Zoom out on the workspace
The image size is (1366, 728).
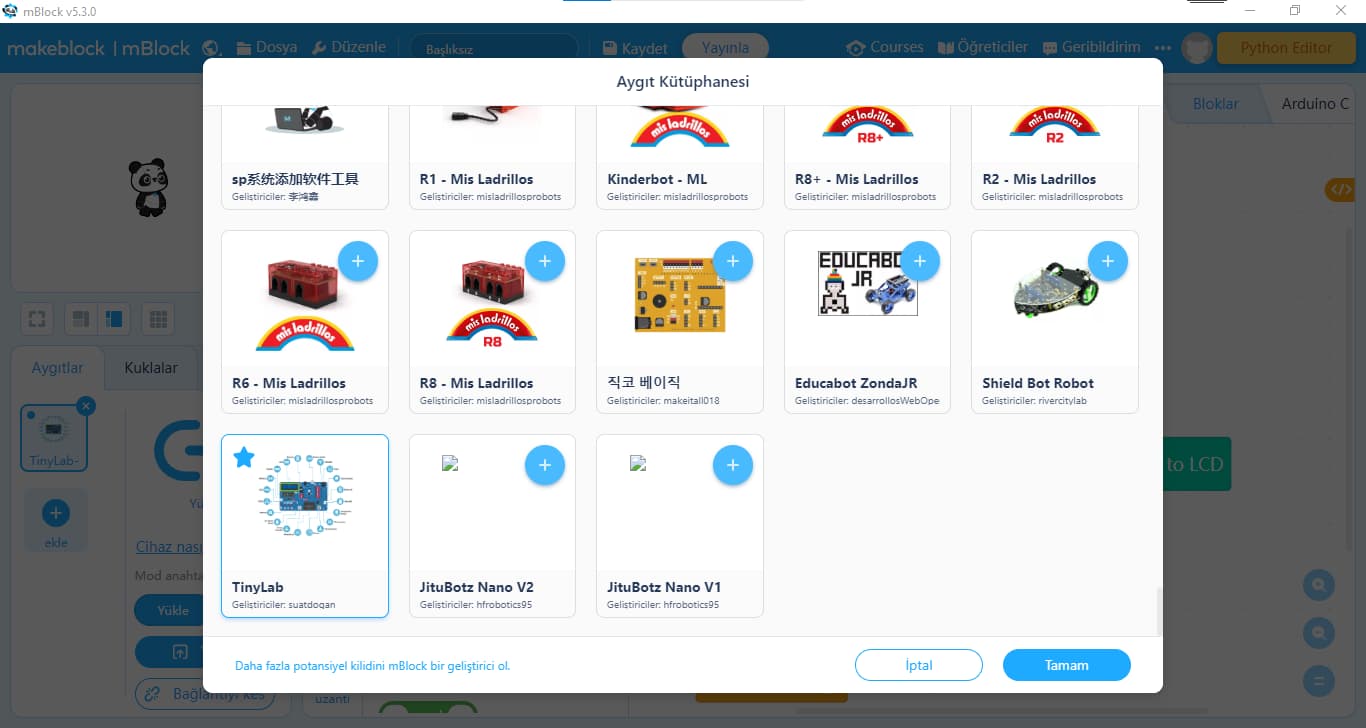(x=1319, y=633)
